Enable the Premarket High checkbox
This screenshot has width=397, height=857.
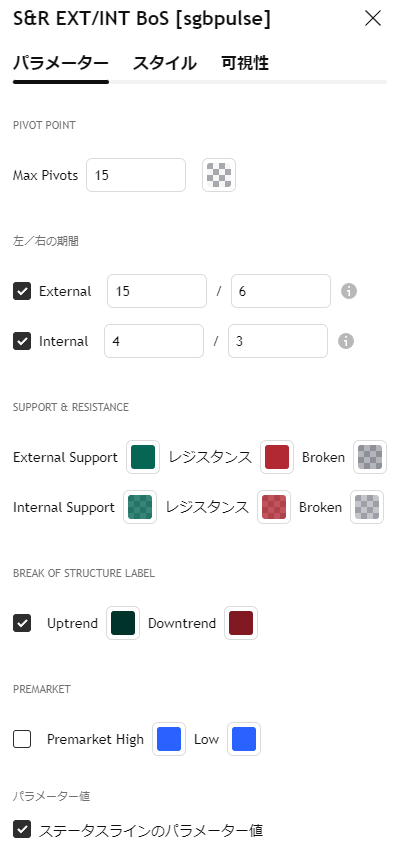click(x=22, y=739)
